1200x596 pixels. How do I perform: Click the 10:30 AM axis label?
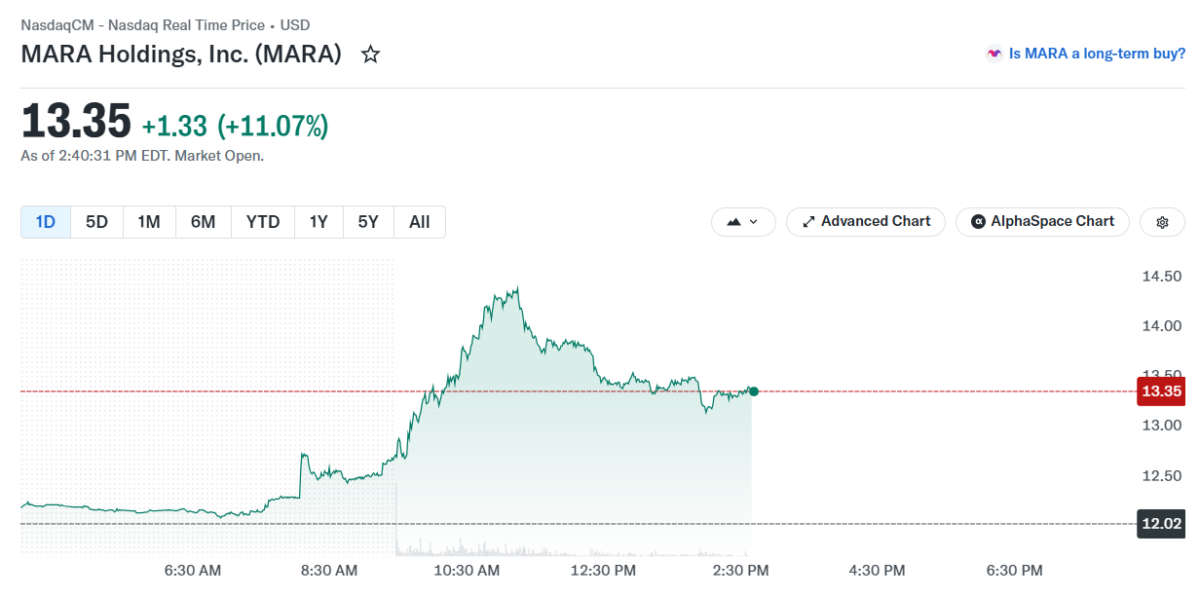pyautogui.click(x=465, y=570)
